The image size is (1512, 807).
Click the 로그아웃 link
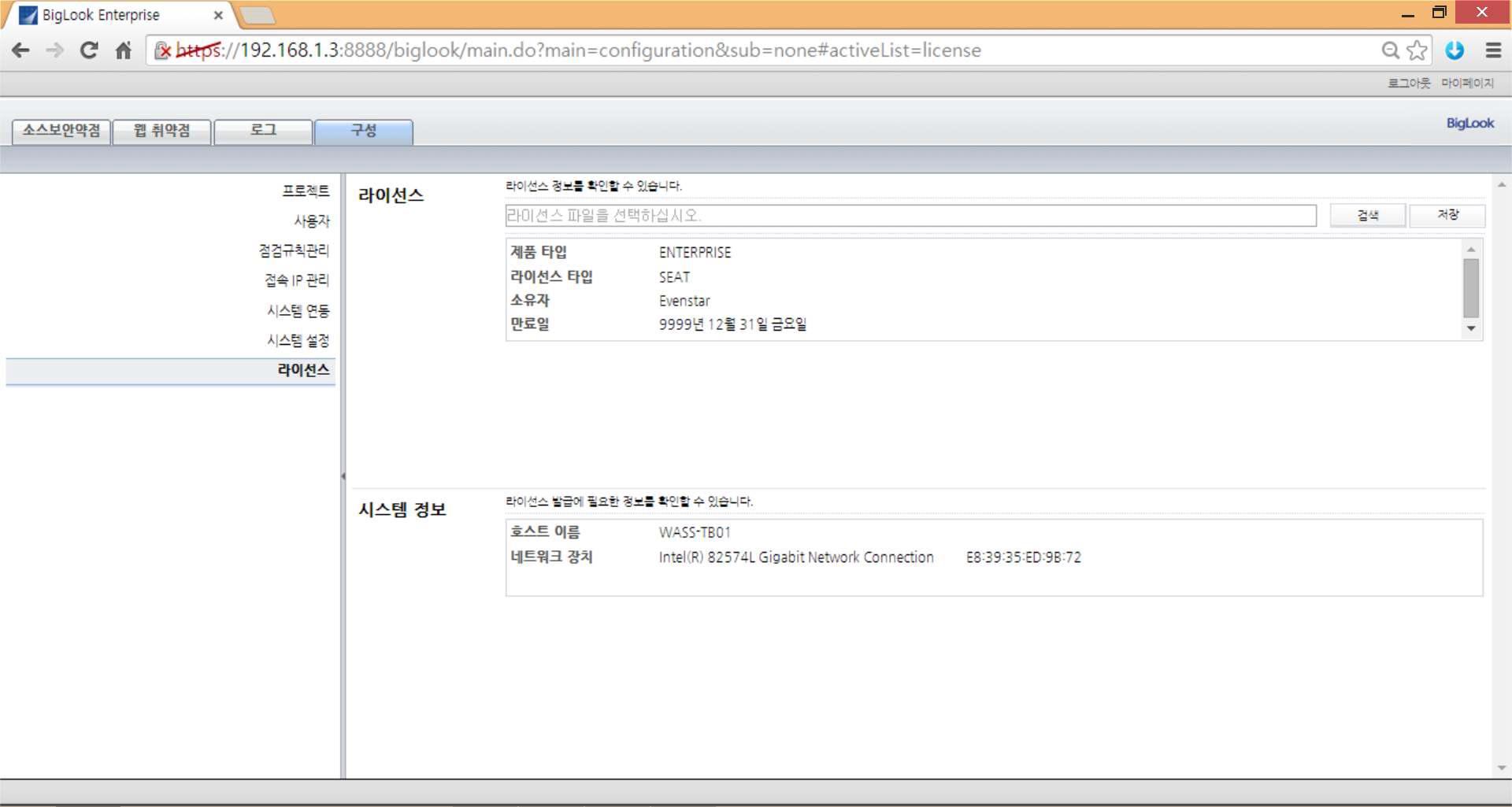[1409, 83]
